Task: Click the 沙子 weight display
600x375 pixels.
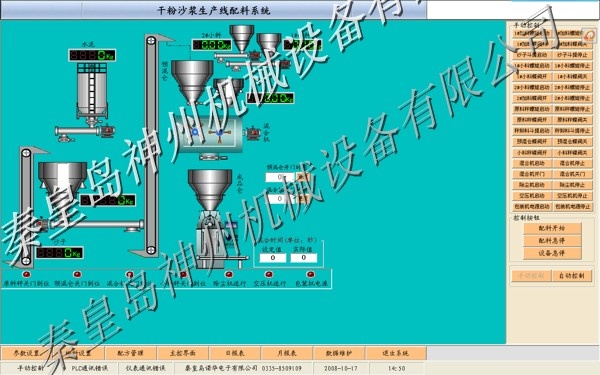Action: click(x=59, y=253)
